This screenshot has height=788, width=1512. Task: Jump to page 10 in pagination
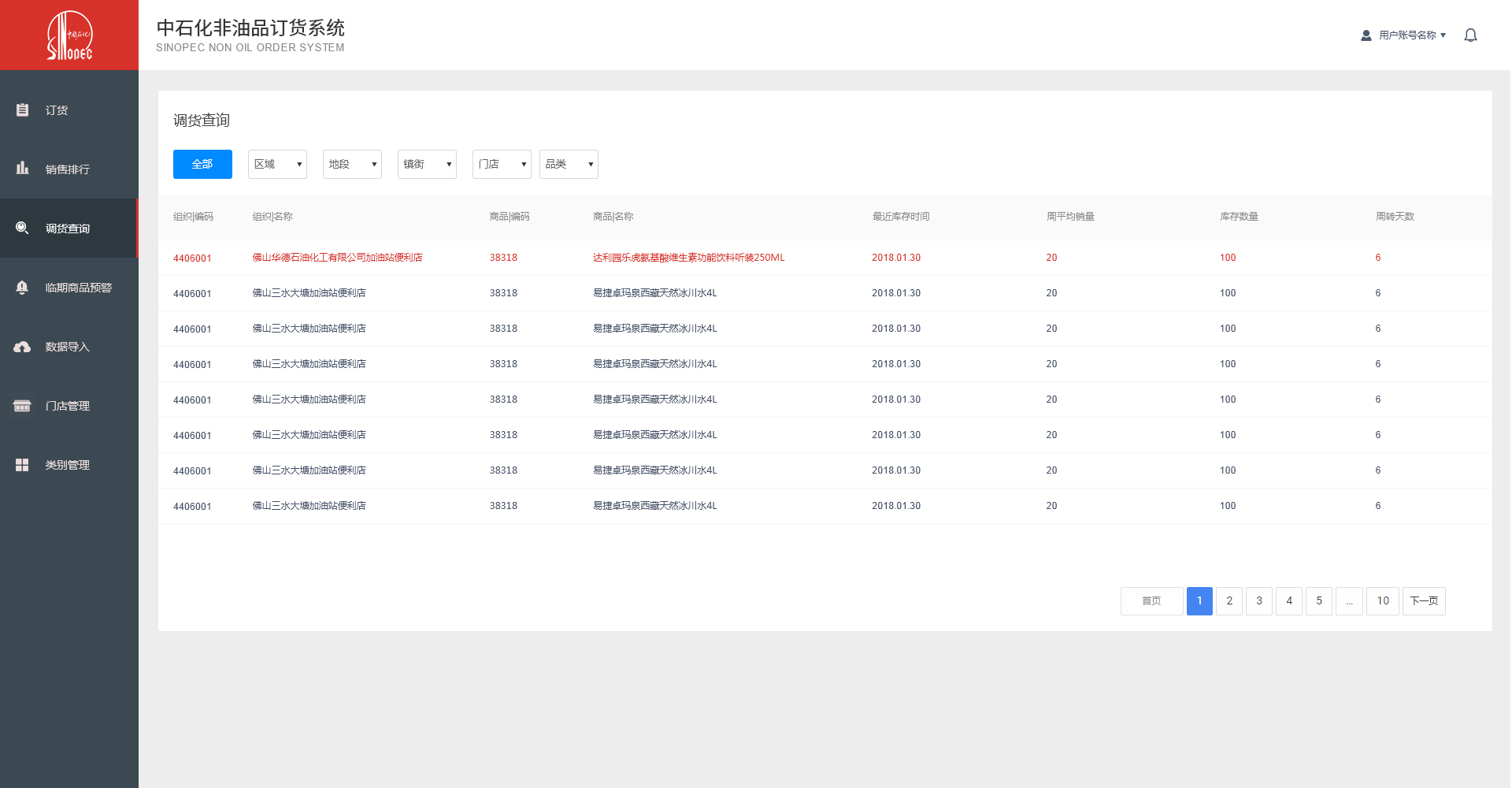coord(1383,600)
